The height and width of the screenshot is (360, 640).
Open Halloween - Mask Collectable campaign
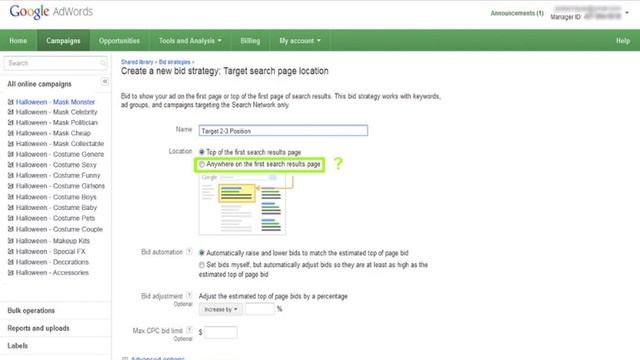tap(60, 144)
